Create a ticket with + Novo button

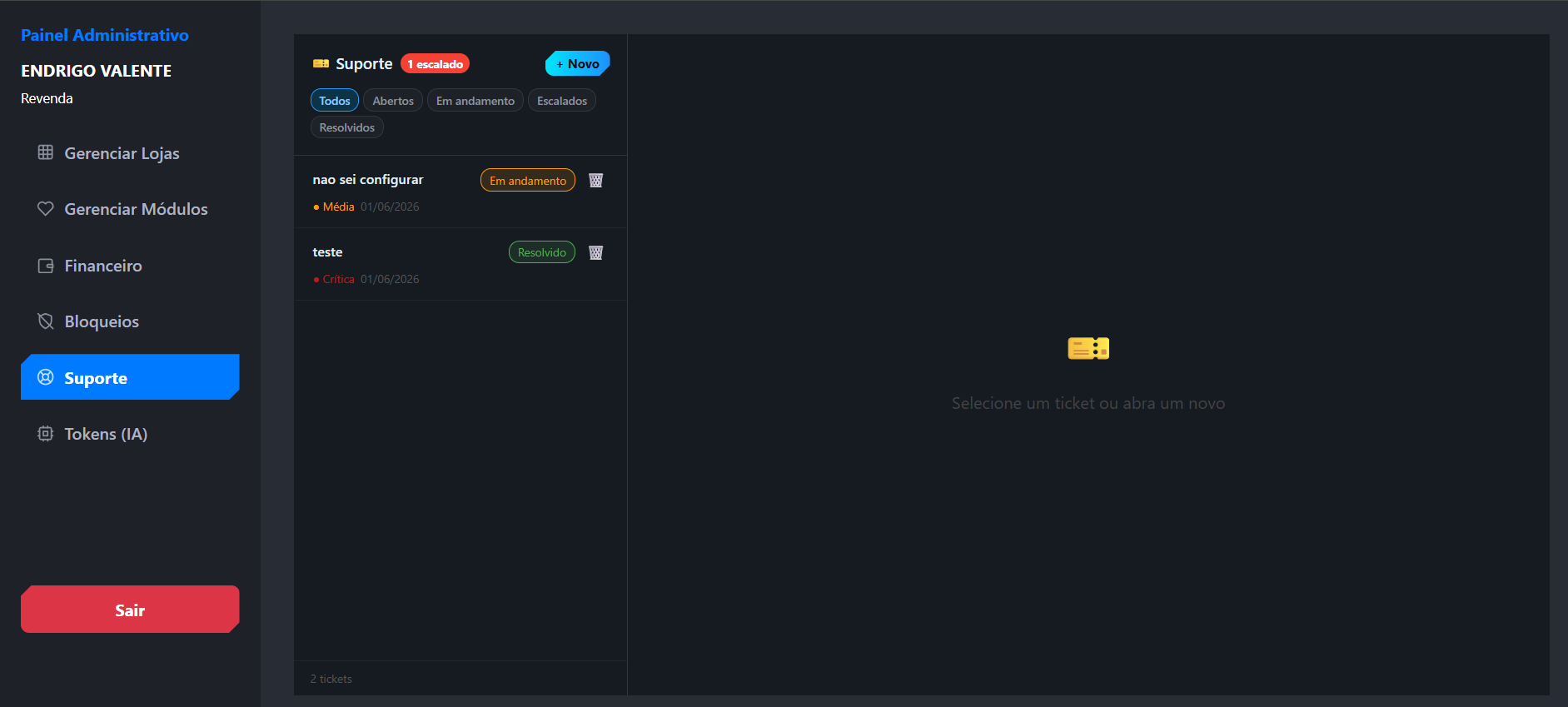pos(578,63)
